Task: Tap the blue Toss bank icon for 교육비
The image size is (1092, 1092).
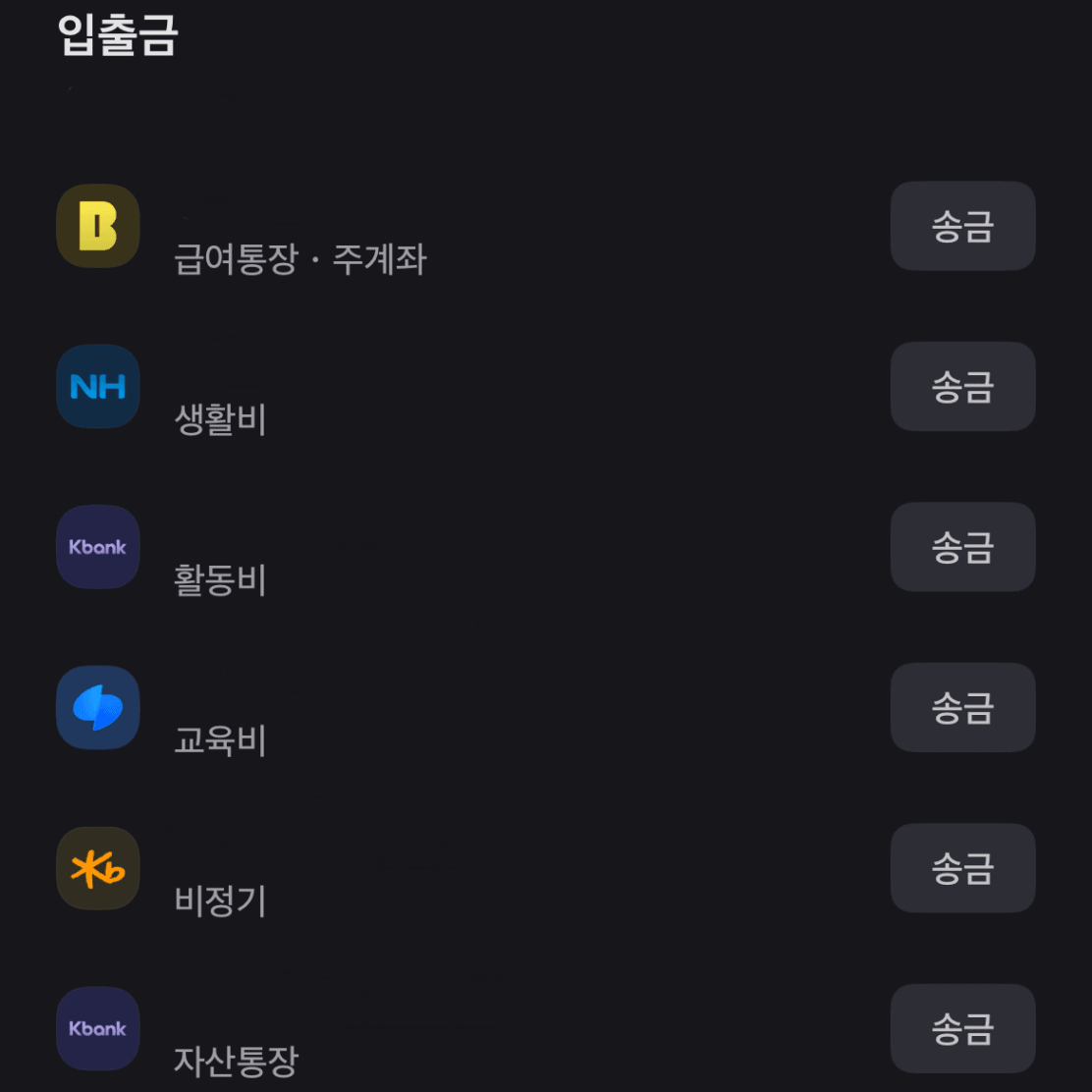Action: 97,708
